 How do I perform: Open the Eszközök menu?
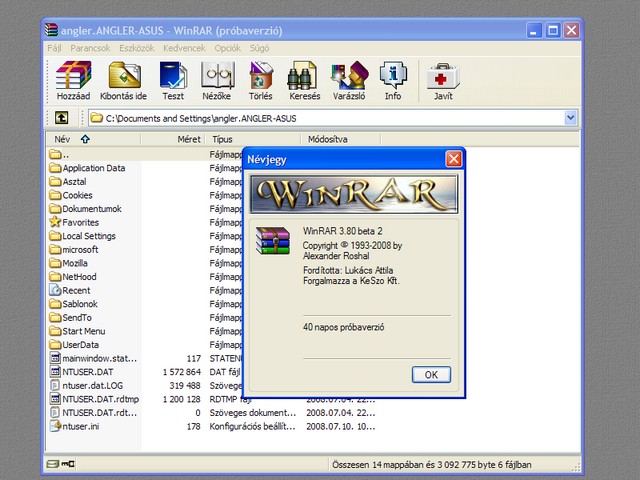pos(137,48)
